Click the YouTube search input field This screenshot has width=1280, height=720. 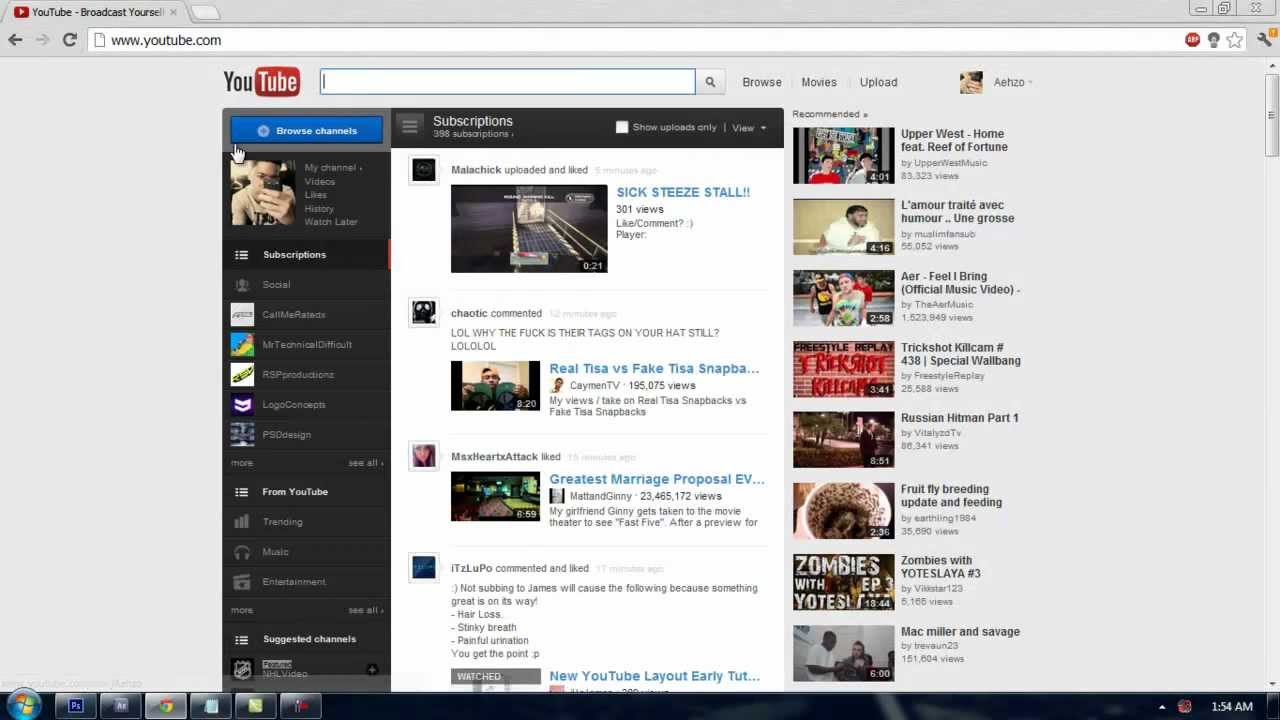508,82
